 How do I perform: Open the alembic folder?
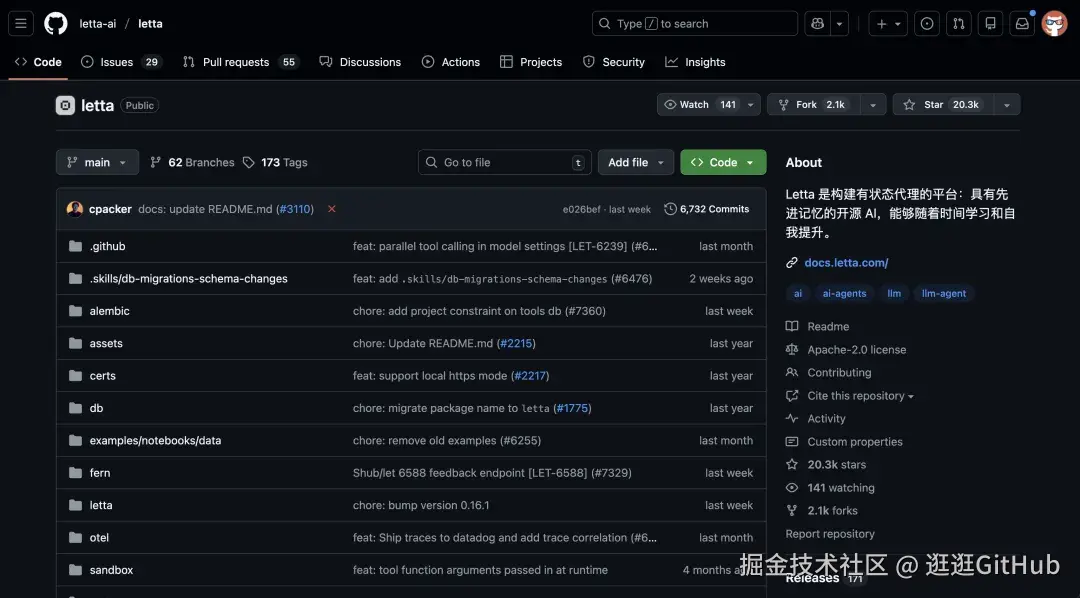[110, 311]
